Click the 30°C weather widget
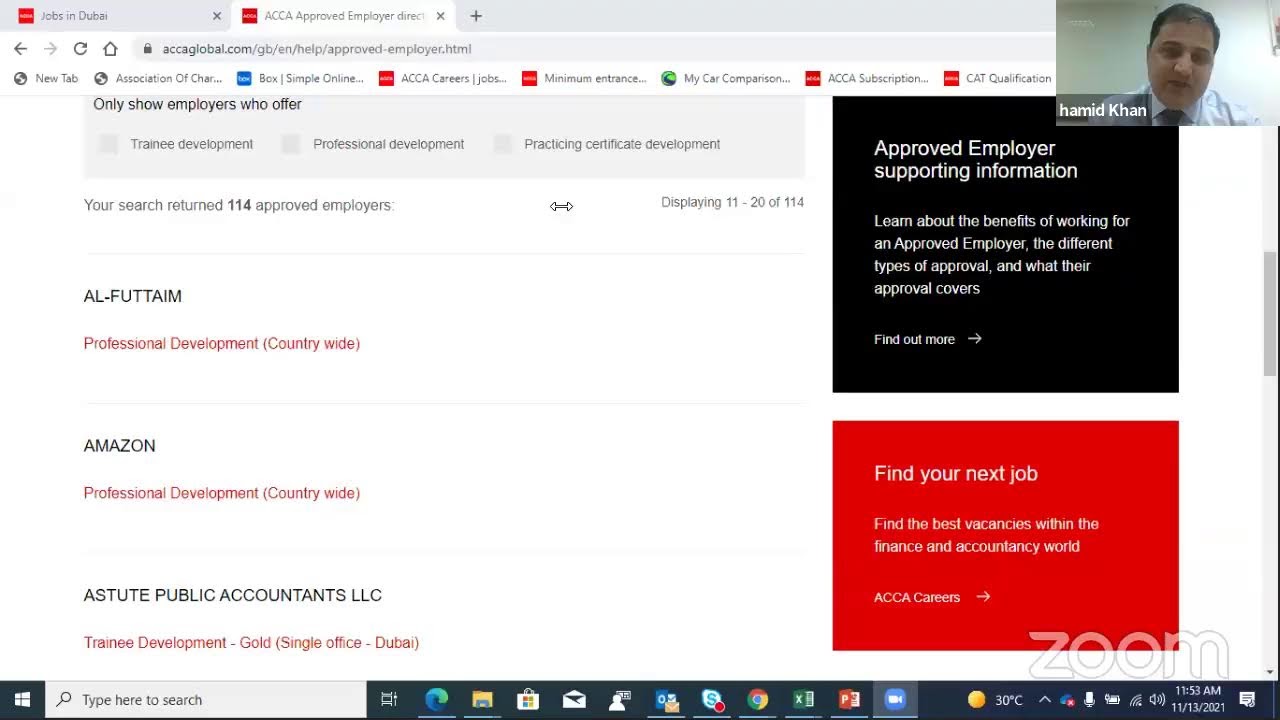 [x=996, y=699]
